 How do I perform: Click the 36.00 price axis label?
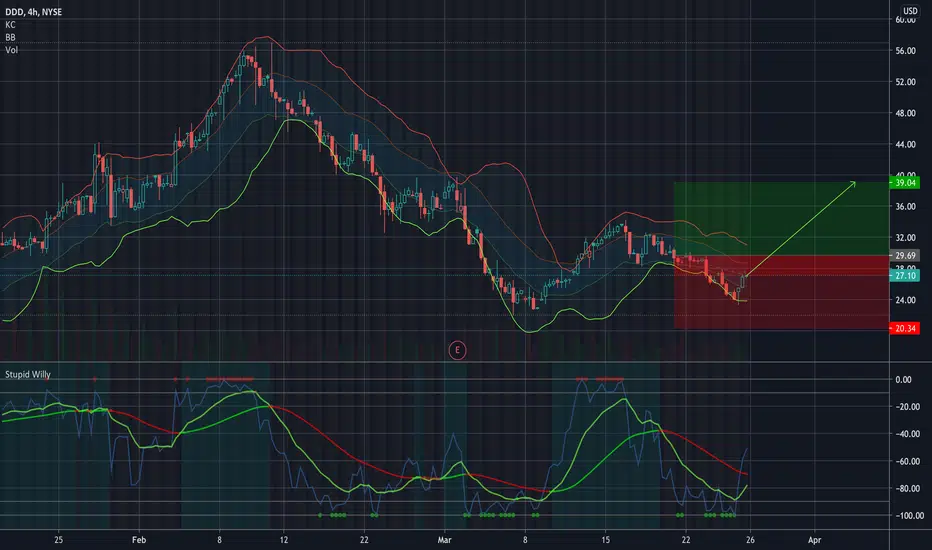[905, 206]
